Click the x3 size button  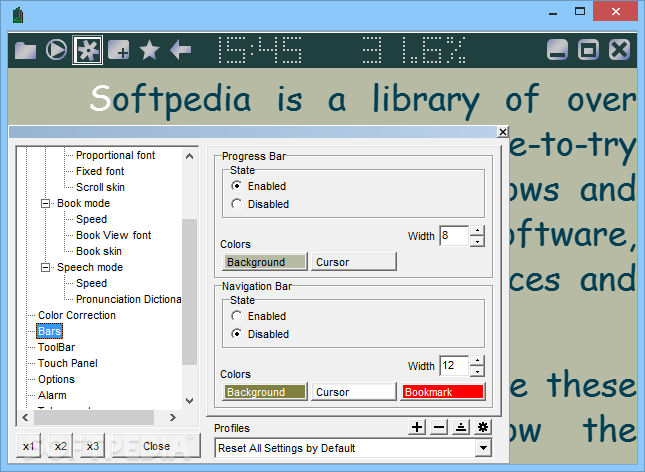(x=93, y=446)
